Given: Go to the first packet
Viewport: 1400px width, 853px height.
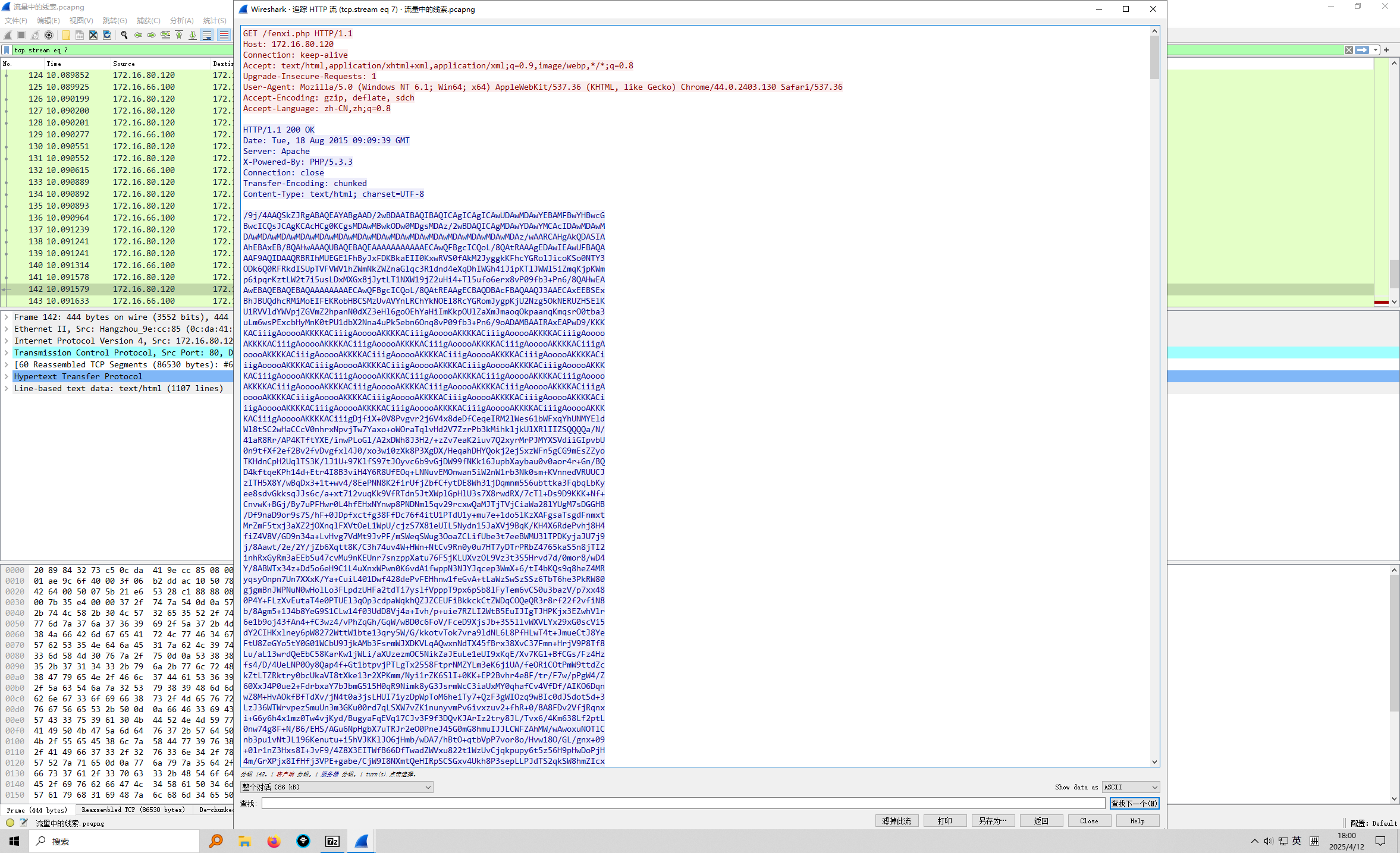Looking at the screenshot, I should click(x=179, y=35).
